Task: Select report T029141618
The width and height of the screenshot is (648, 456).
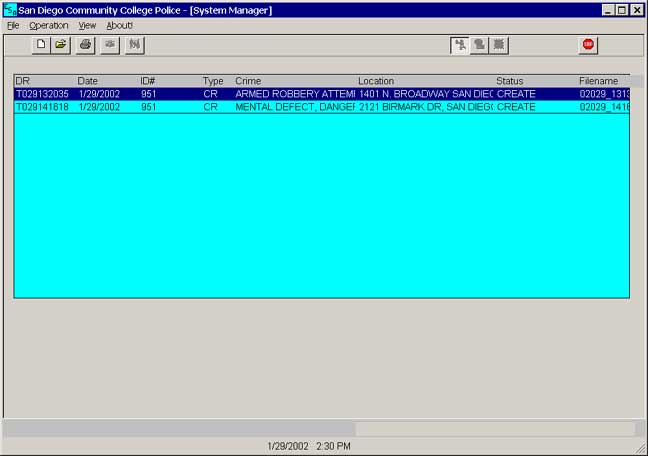Action: coord(322,107)
